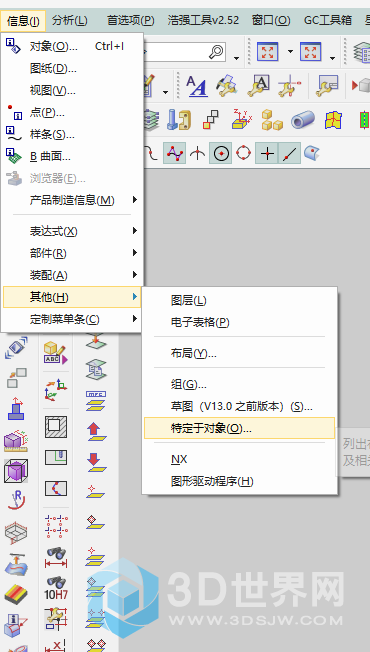The image size is (370, 652).
Task: Open the 信息(I) menu
Action: coord(23,20)
